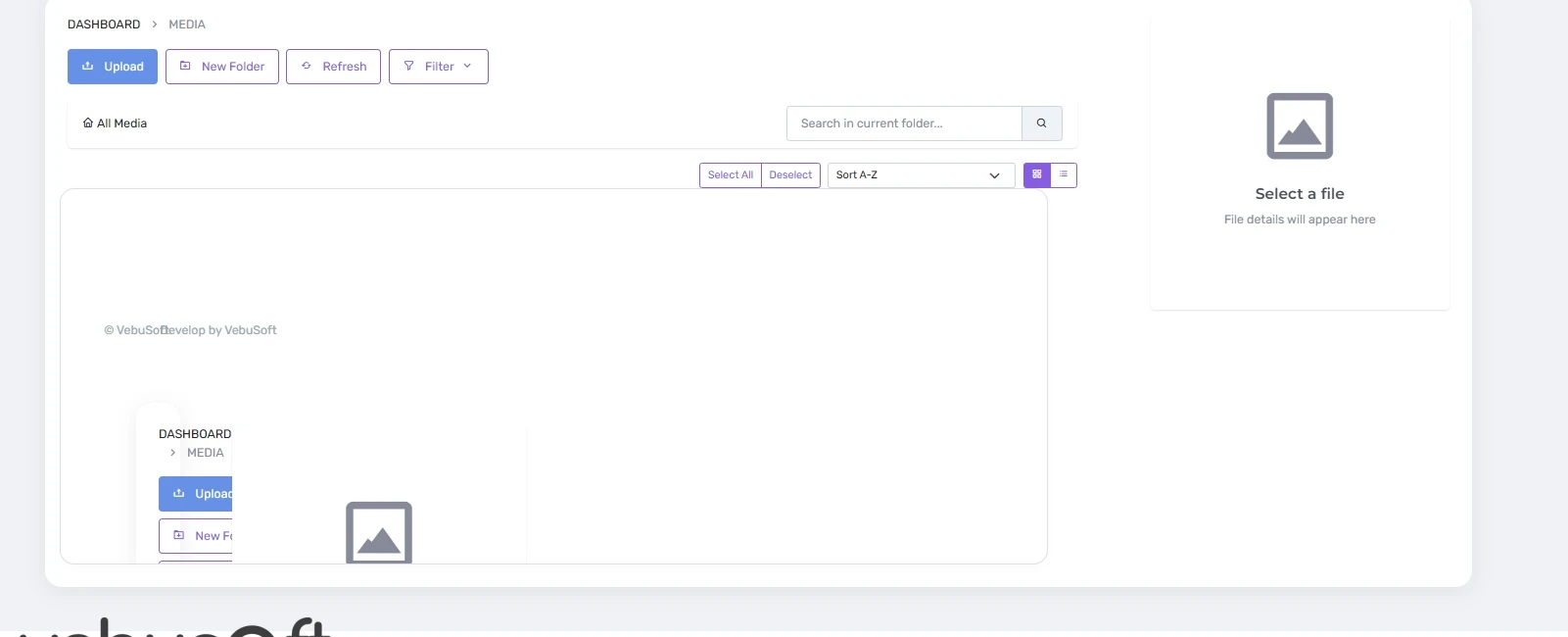
Task: Click the chevron arrow on the Sort A-Z box
Action: pyautogui.click(x=994, y=175)
